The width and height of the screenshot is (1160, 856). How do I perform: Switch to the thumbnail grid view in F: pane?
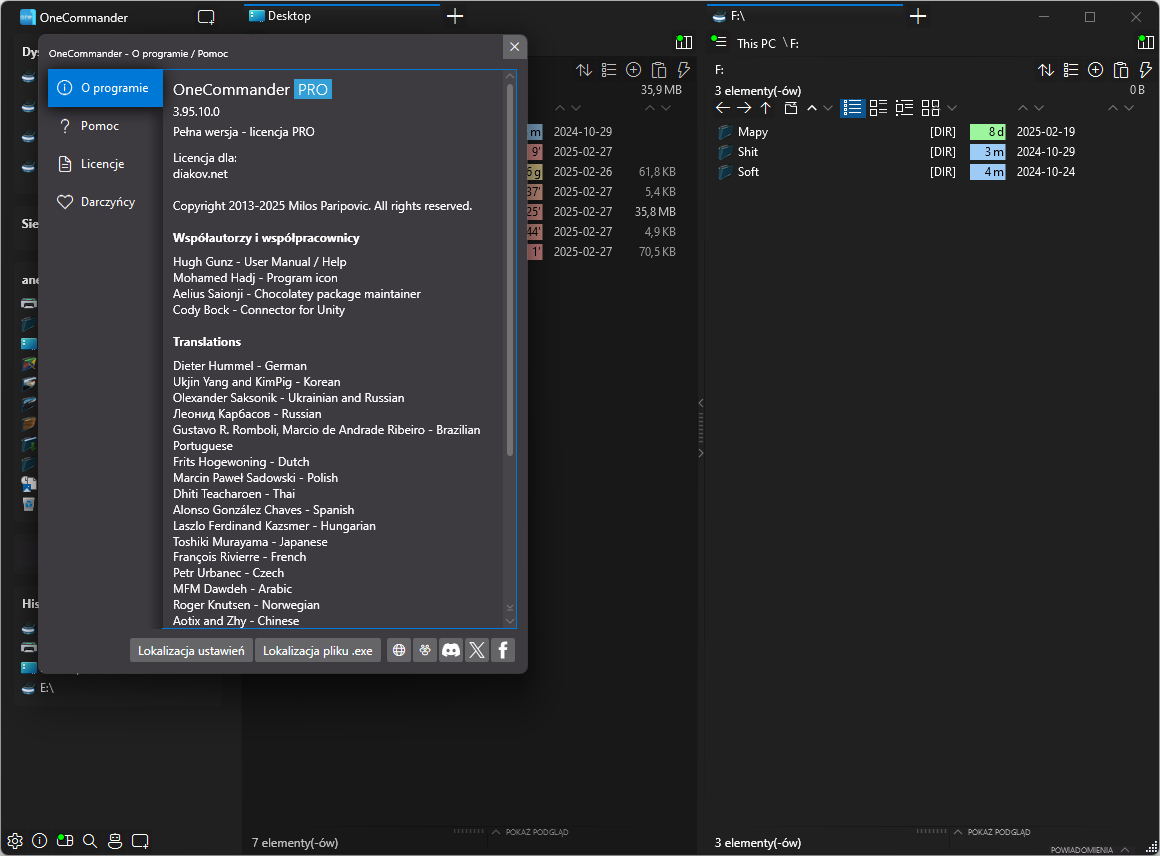(931, 108)
